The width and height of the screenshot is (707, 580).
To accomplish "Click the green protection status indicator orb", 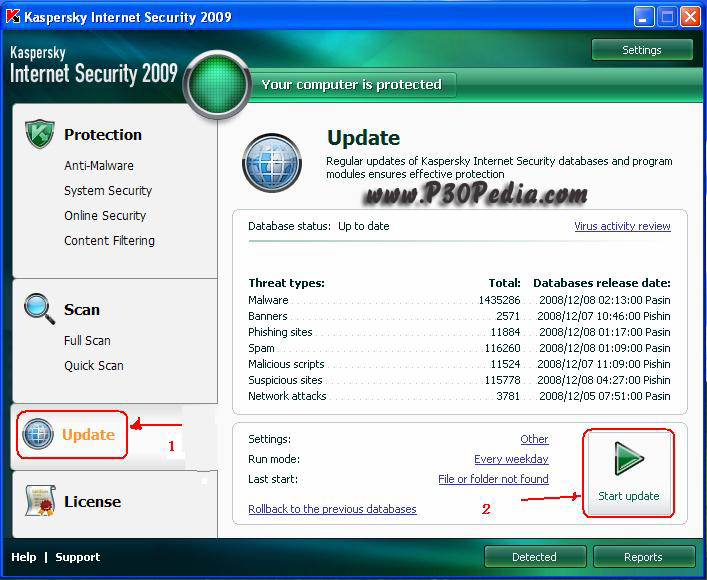I will (x=217, y=84).
